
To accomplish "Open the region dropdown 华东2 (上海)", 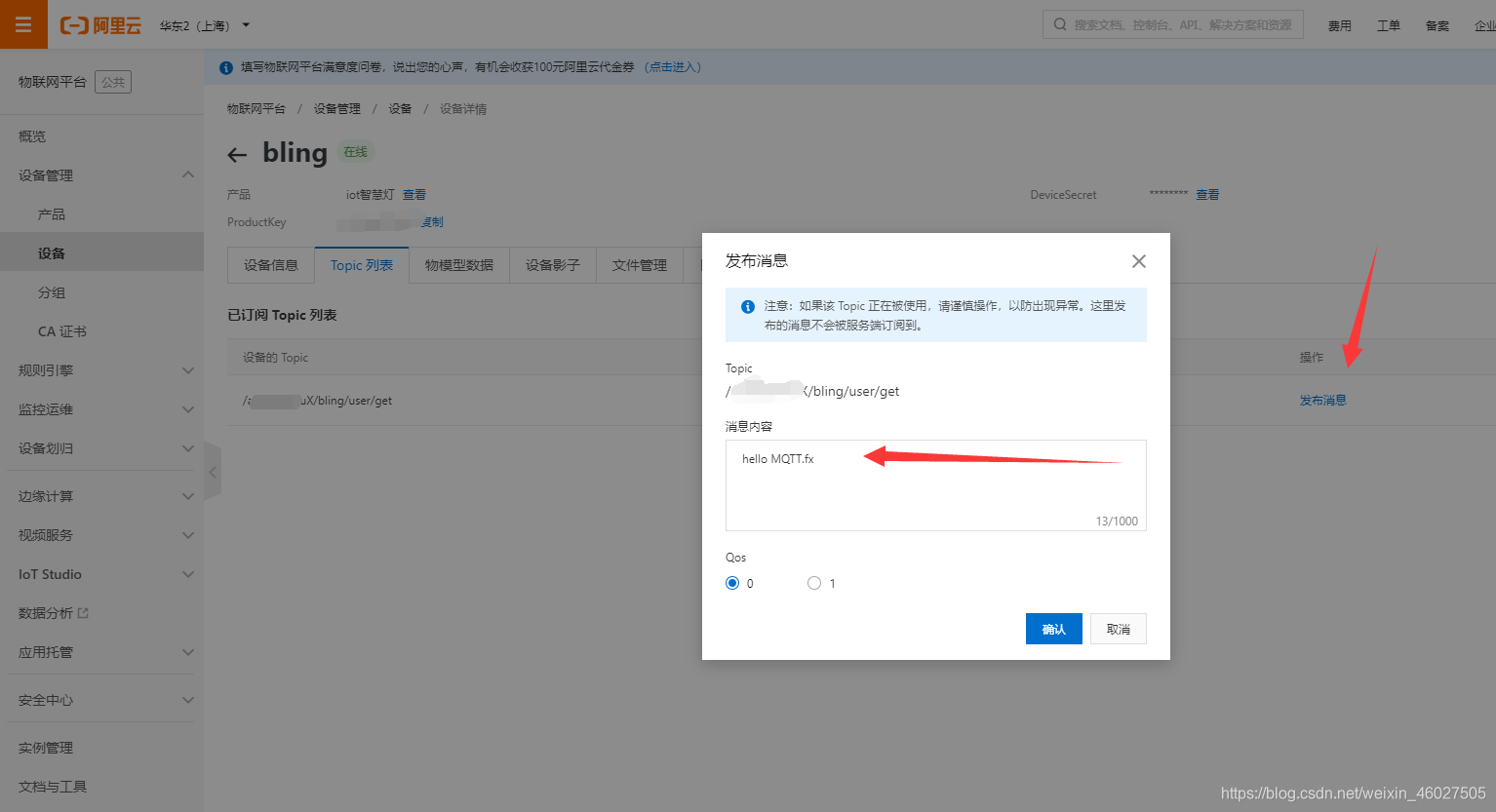I will pos(205,25).
